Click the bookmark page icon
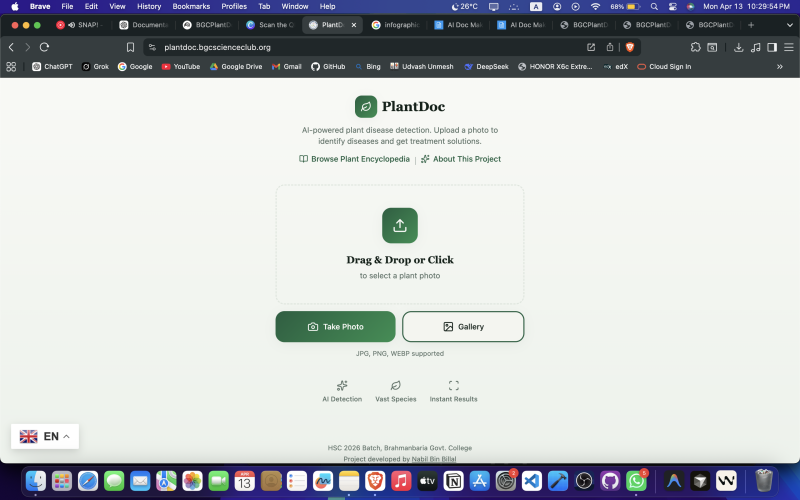 (130, 47)
